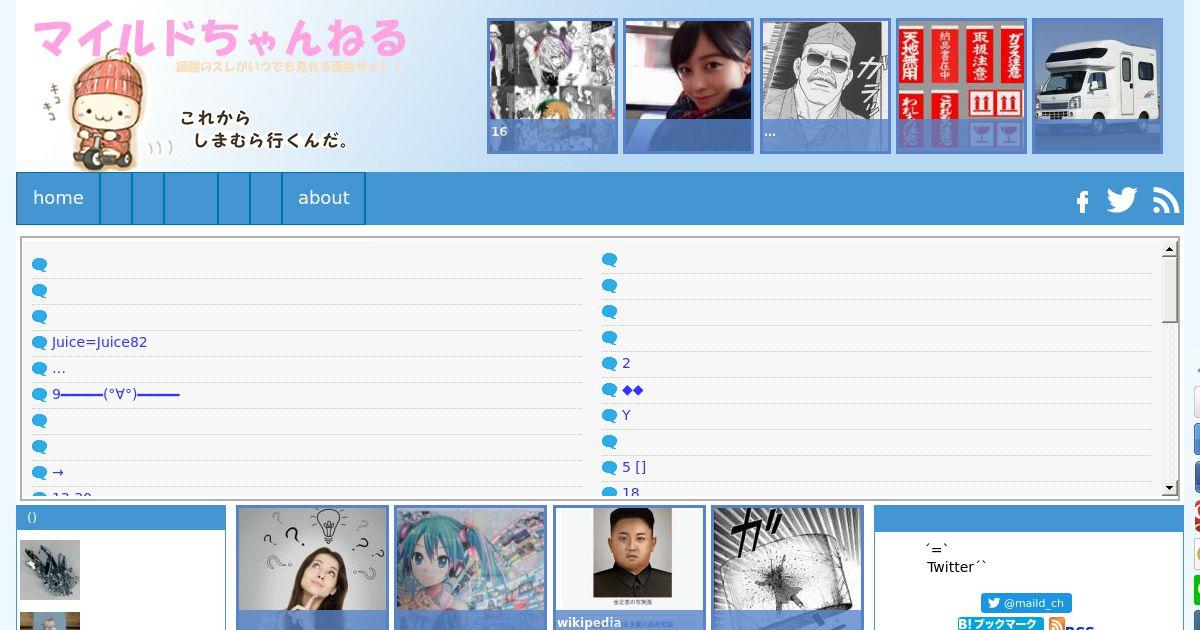Open the RSS feed icon in the nav bar

point(1166,201)
